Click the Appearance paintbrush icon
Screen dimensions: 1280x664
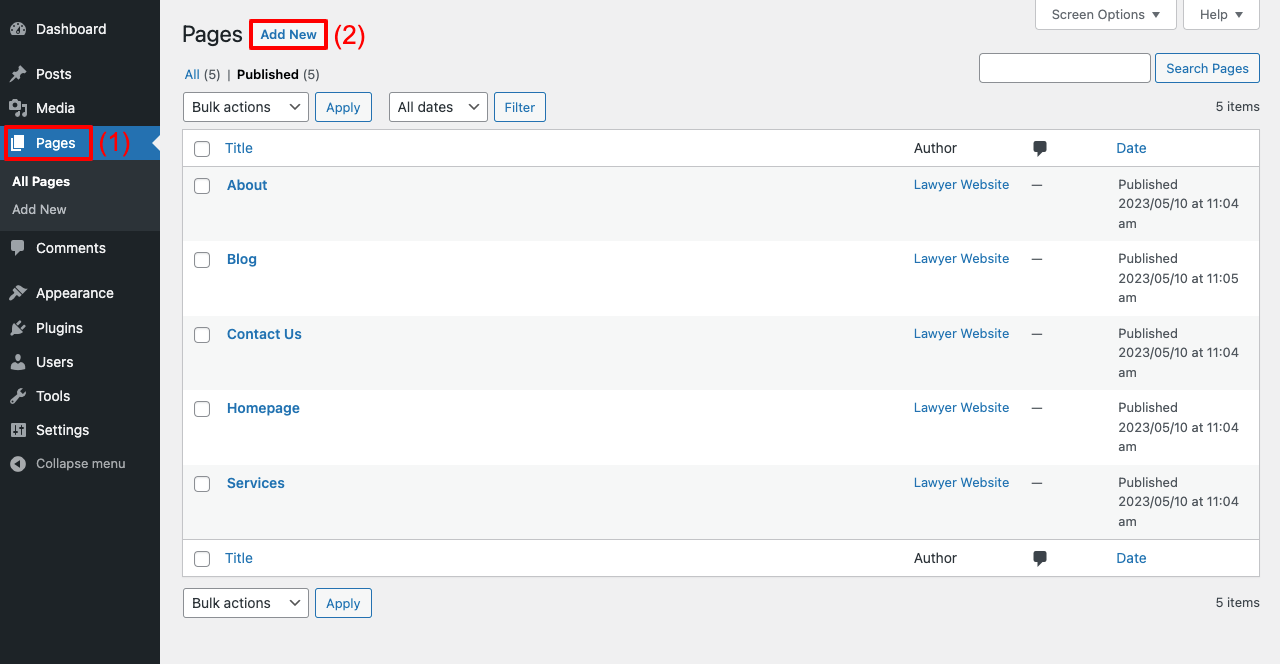pyautogui.click(x=18, y=293)
